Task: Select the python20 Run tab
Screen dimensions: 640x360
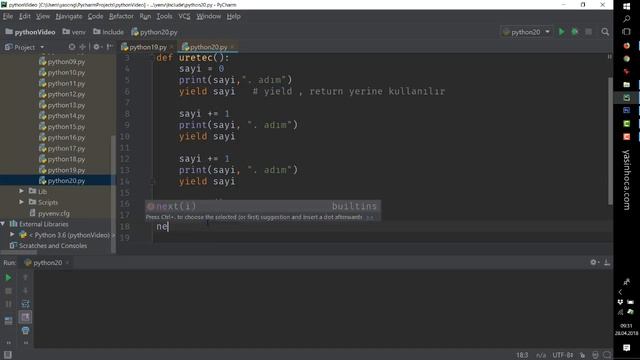Action: [x=47, y=262]
